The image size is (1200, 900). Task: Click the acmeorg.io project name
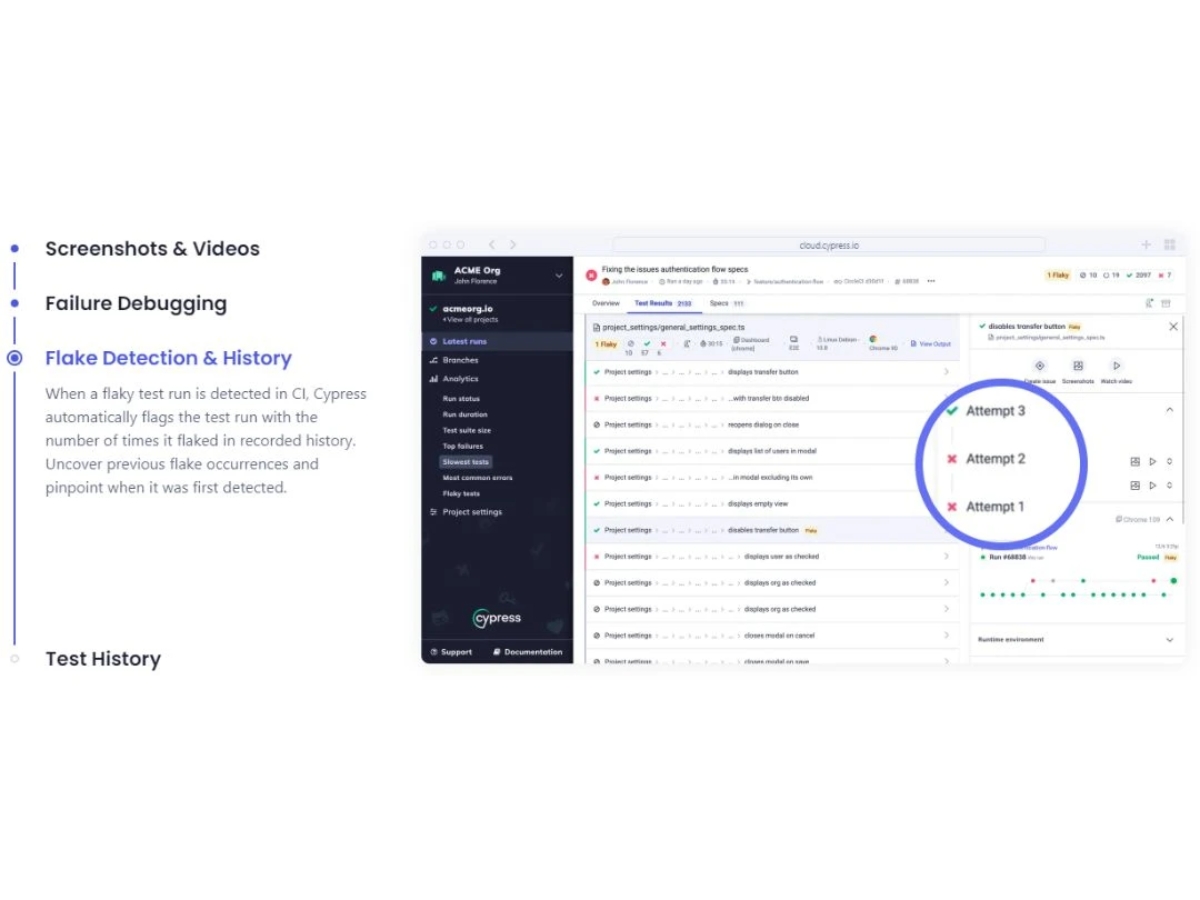tap(468, 309)
